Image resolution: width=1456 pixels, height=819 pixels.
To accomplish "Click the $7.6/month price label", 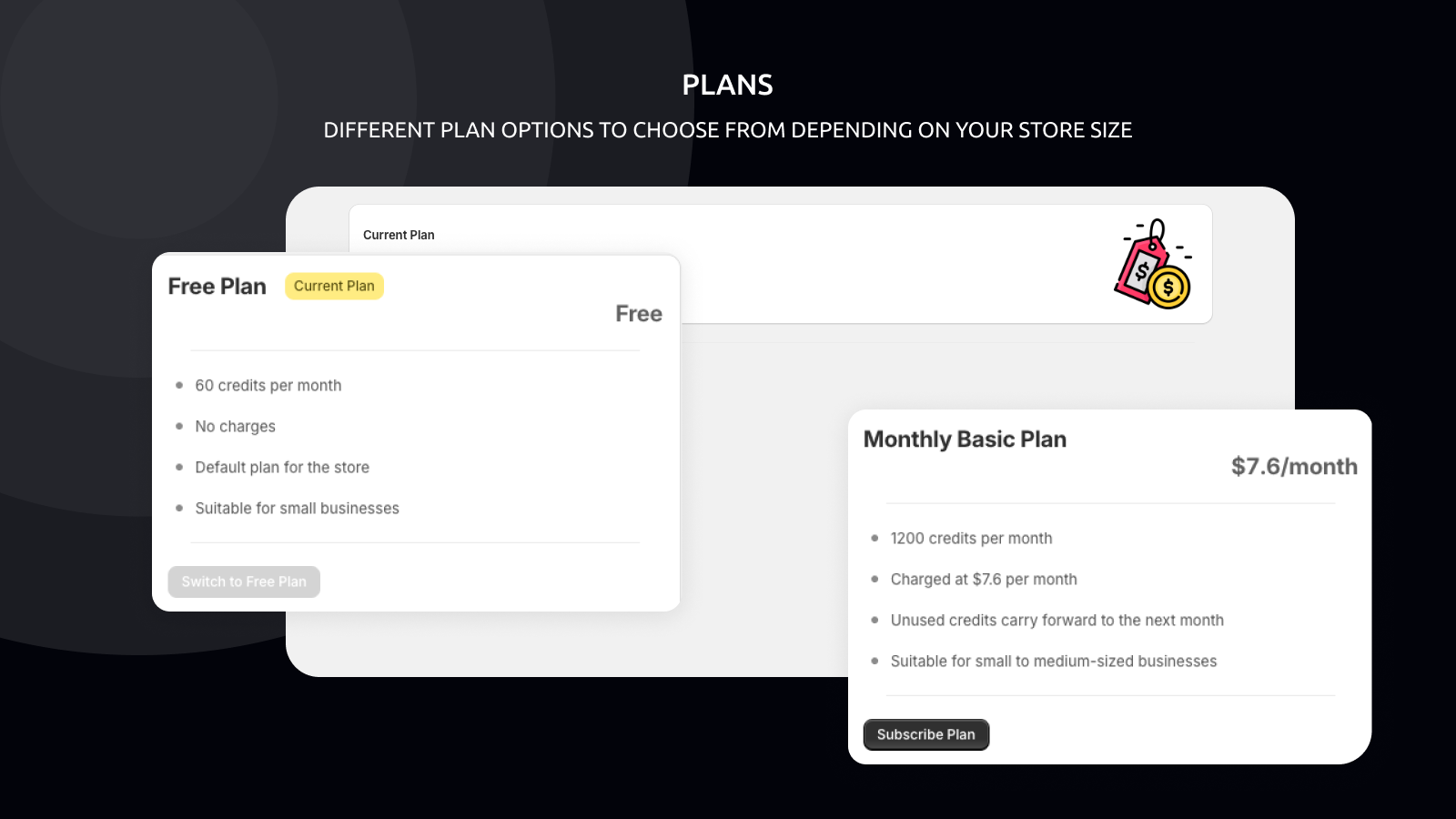I will coord(1294,466).
